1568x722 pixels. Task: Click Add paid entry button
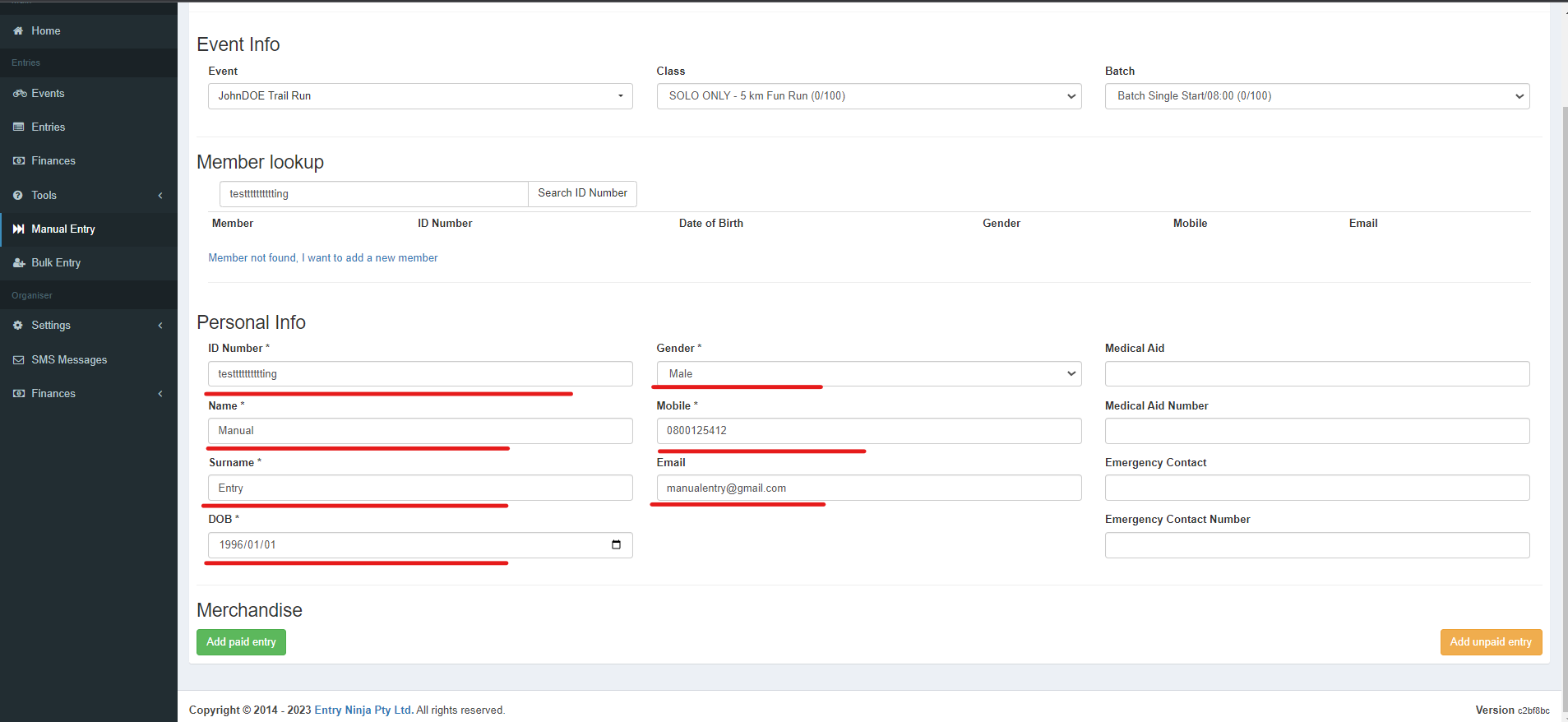coord(241,642)
